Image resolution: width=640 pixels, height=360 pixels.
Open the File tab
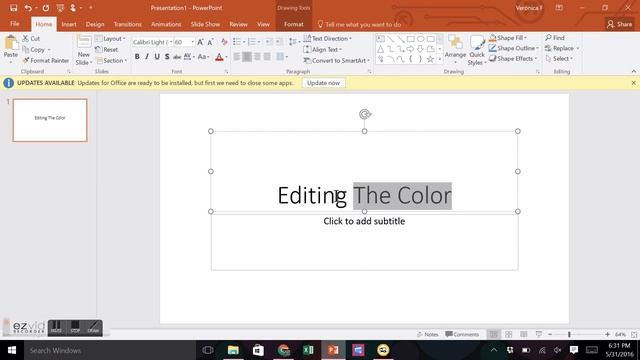tap(15, 24)
